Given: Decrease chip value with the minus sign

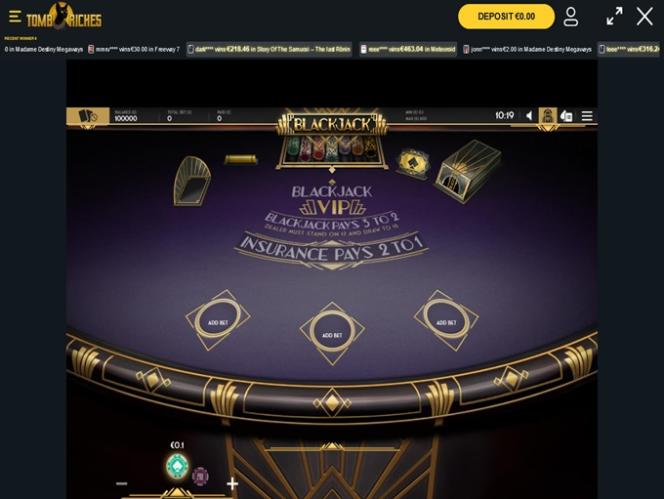Looking at the screenshot, I should (122, 483).
